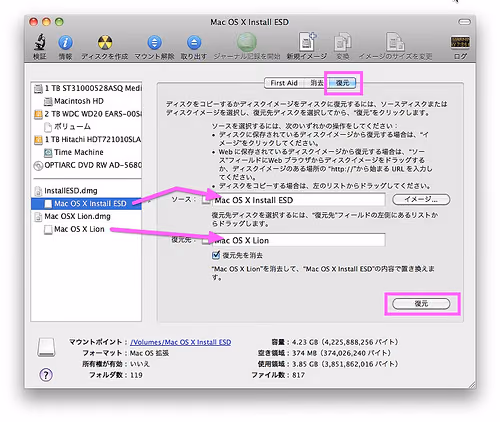Select the ボリューム volume in sidebar
500x422 pixels.
click(x=86, y=127)
